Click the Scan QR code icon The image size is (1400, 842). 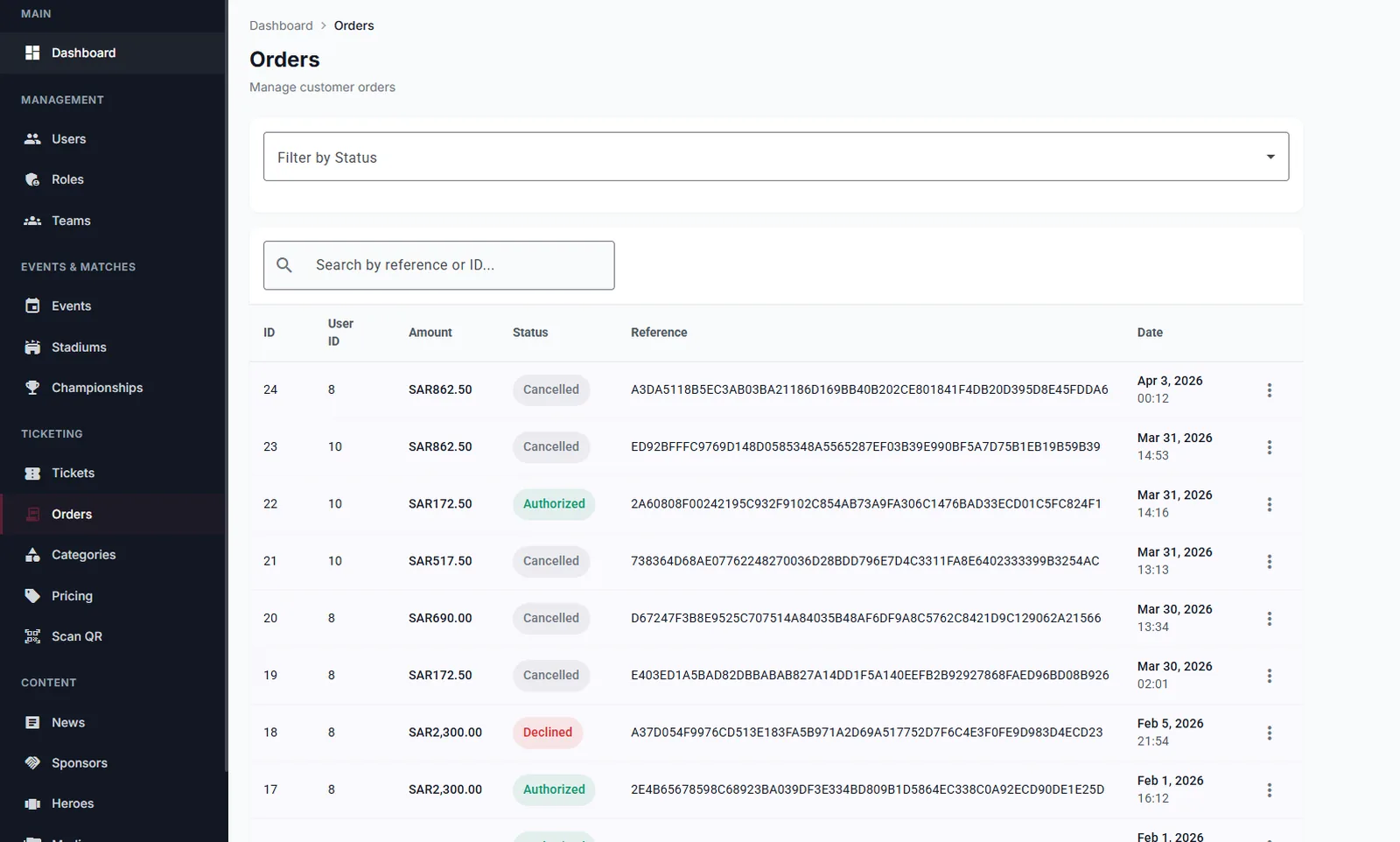tap(32, 636)
